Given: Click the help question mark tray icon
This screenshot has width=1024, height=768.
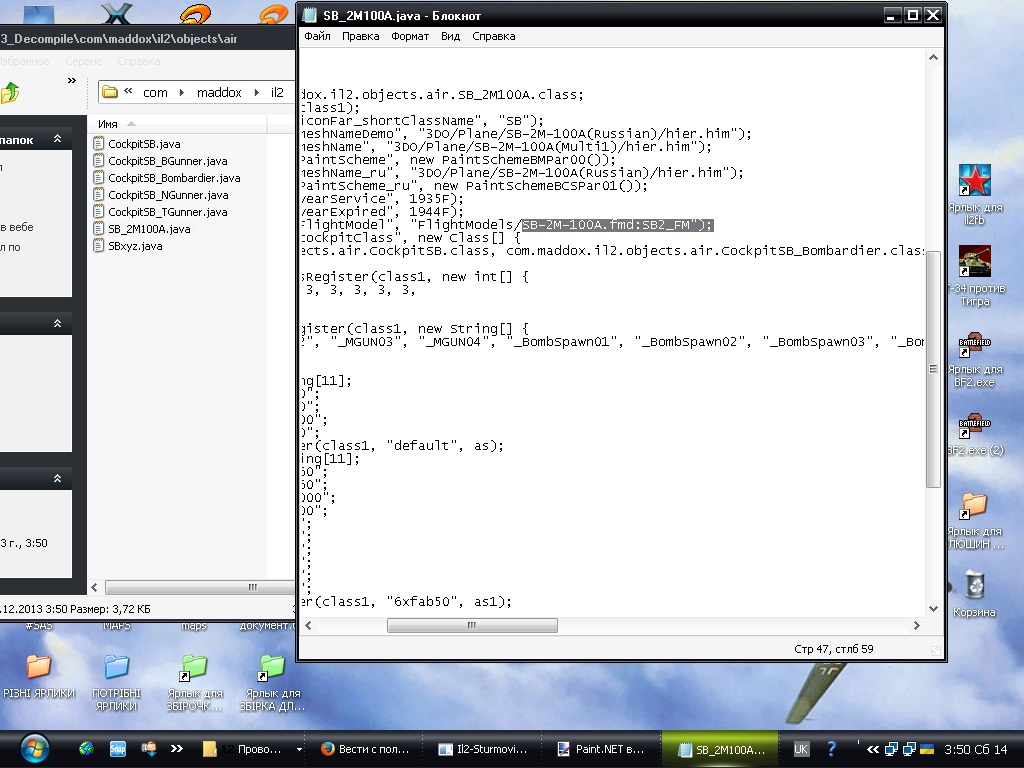Looking at the screenshot, I should pyautogui.click(x=831, y=749).
